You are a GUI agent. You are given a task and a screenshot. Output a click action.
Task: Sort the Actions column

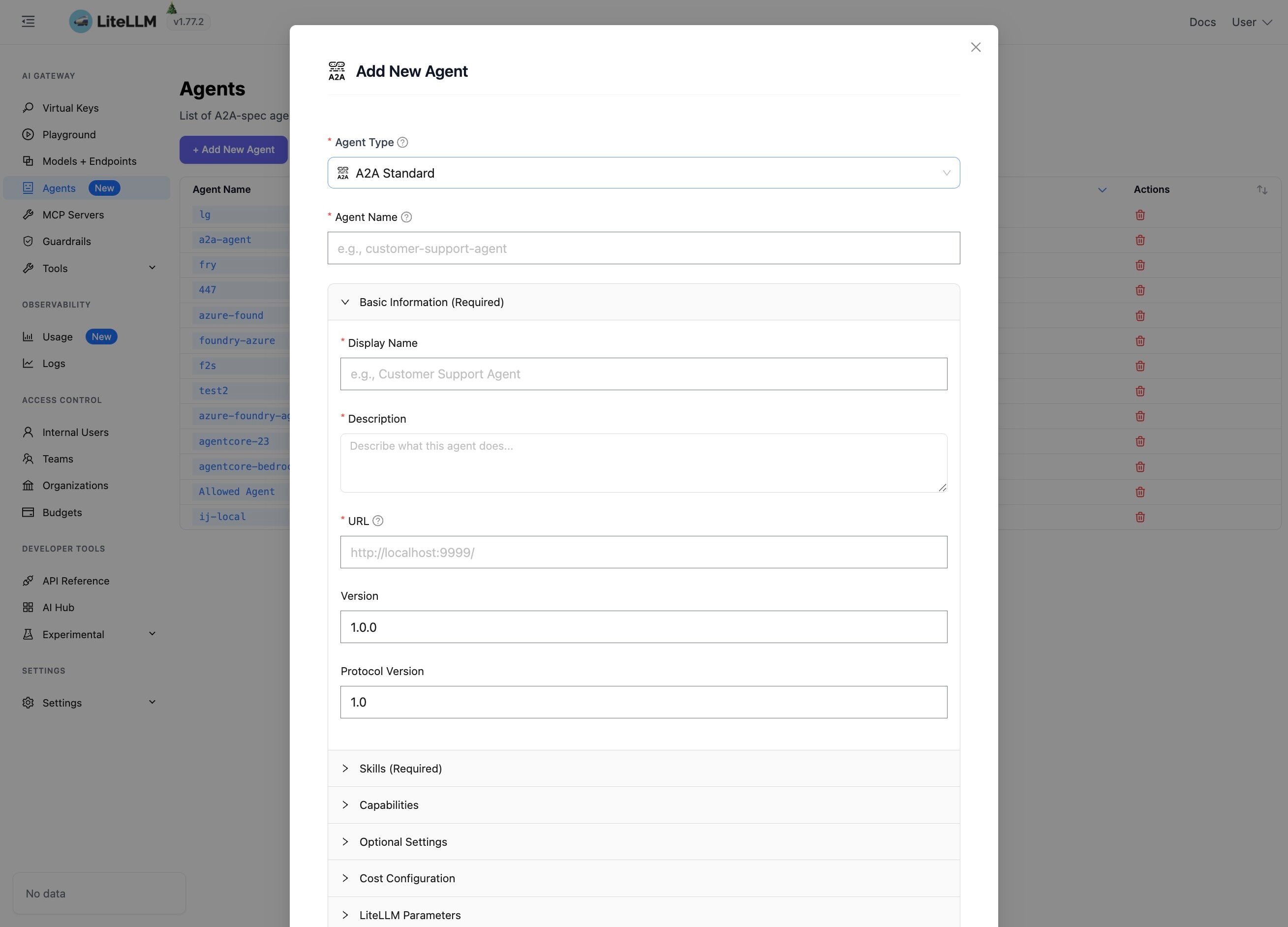click(x=1262, y=189)
